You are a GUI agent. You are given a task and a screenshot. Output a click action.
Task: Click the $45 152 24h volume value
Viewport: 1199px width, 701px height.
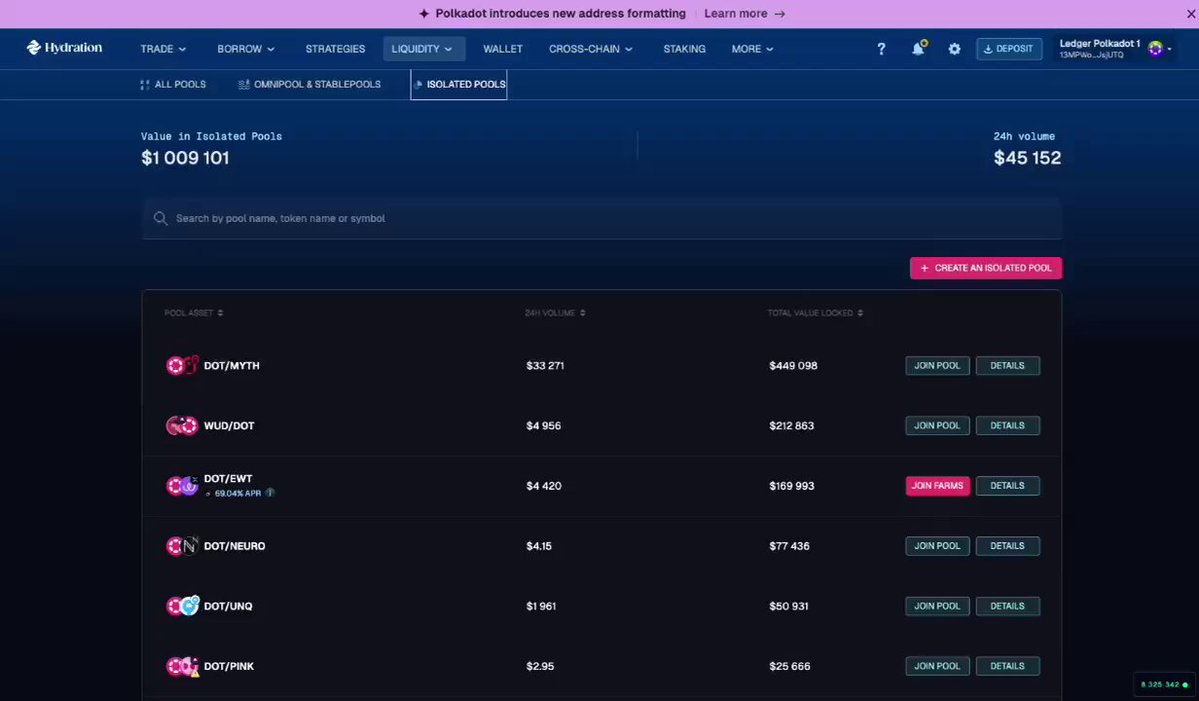(x=1027, y=158)
